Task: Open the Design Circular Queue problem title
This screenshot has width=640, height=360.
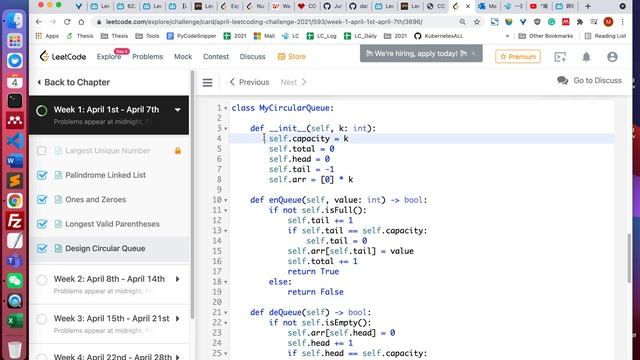Action: pyautogui.click(x=105, y=249)
